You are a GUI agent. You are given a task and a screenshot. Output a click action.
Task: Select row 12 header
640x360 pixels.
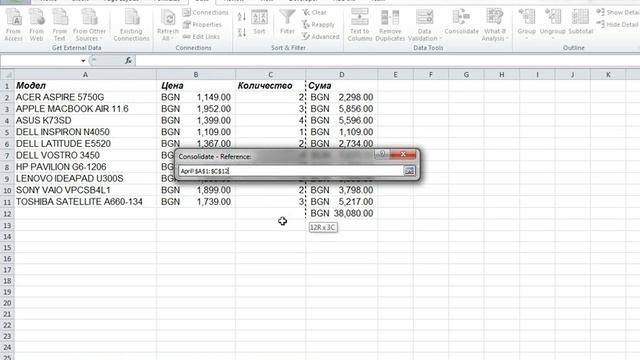coord(7,213)
